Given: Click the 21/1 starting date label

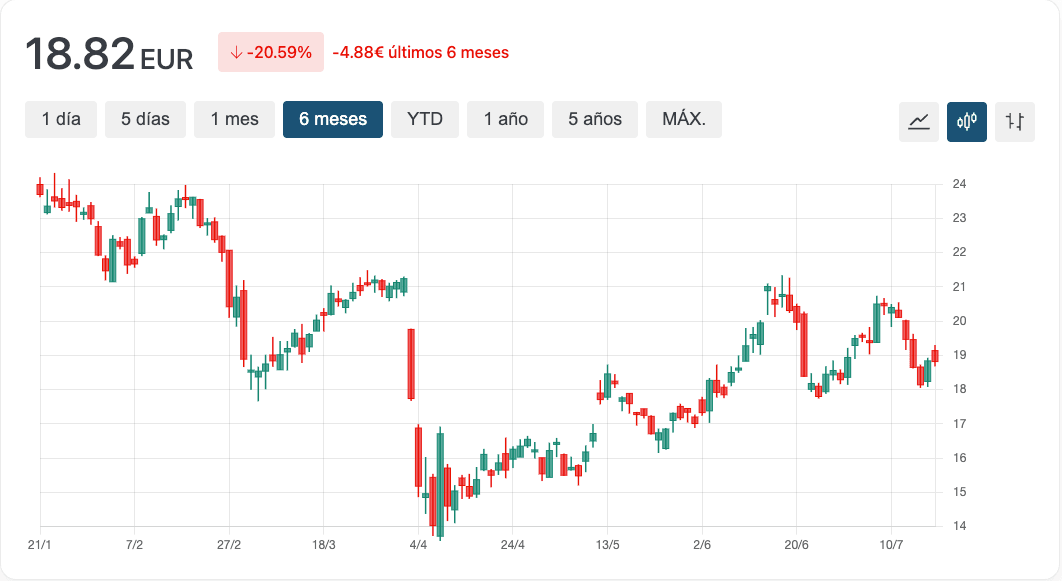Looking at the screenshot, I should point(40,545).
